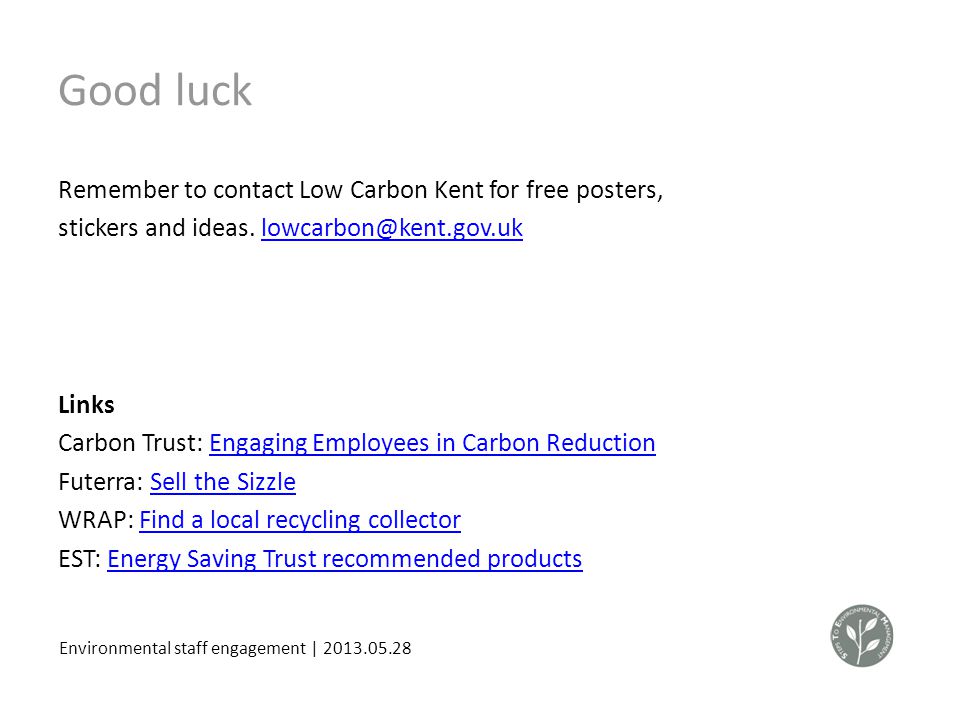This screenshot has width=960, height=720.
Task: Click the Good luck slide title
Action: point(155,91)
